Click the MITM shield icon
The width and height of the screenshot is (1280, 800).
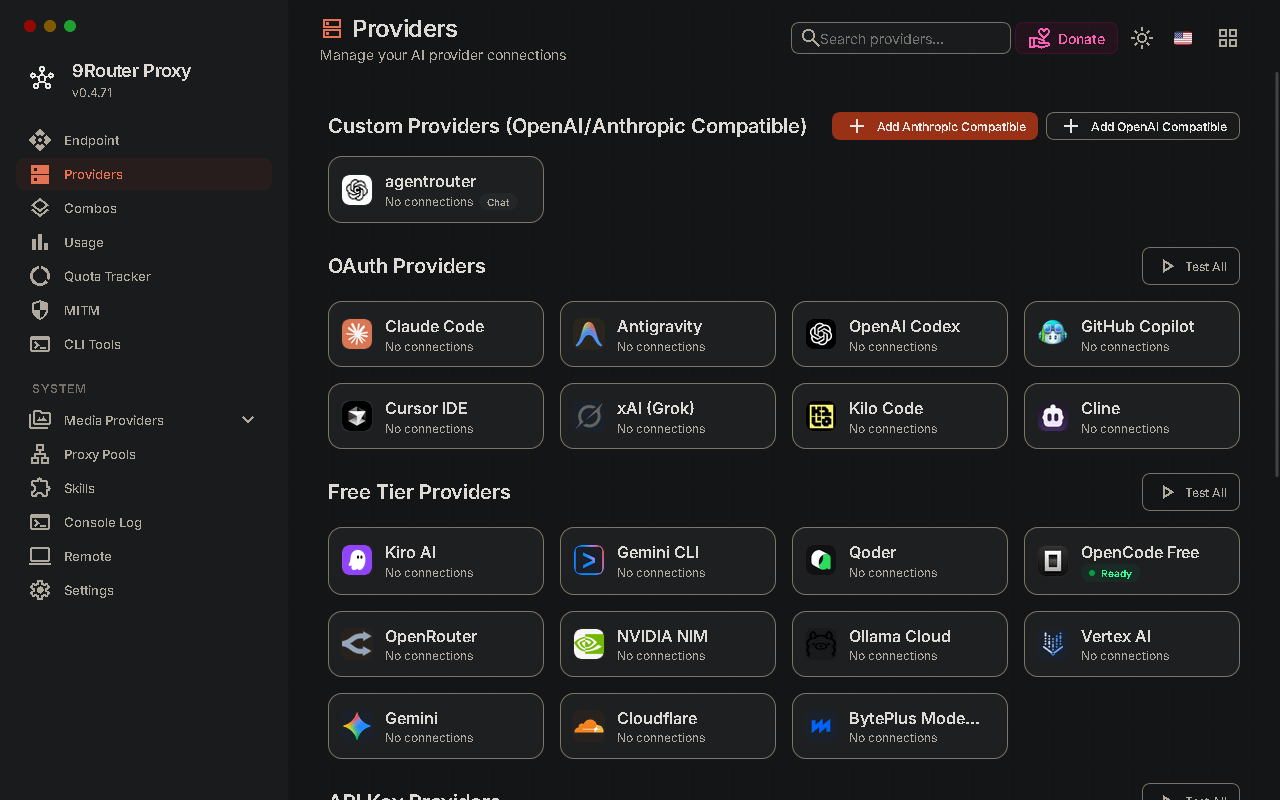40,310
